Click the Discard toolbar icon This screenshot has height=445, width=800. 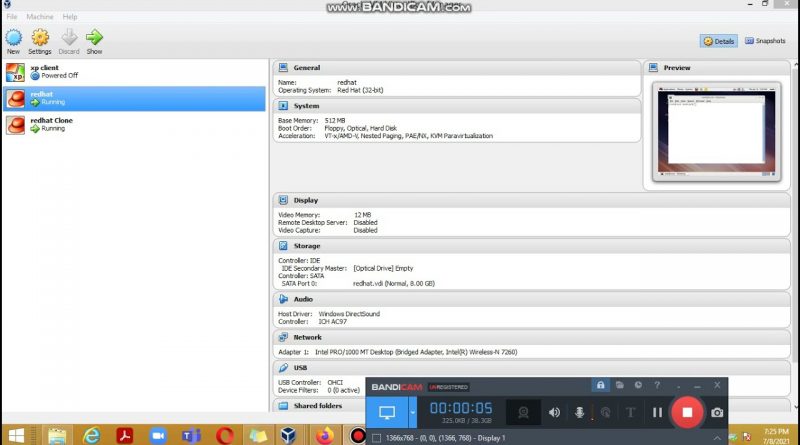(x=69, y=37)
